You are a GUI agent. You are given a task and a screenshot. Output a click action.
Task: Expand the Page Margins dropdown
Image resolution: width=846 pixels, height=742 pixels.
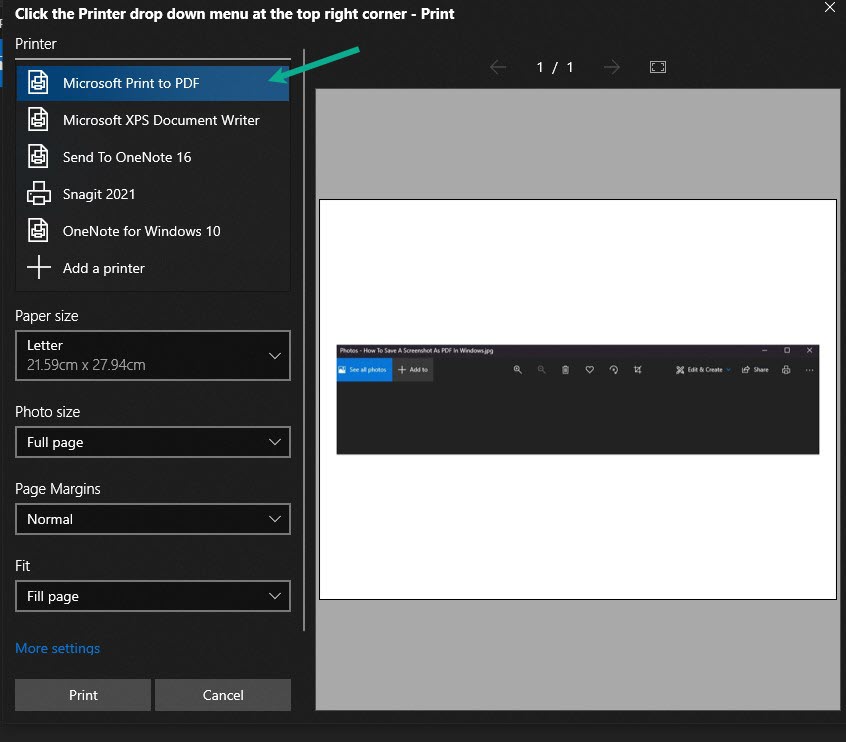[x=152, y=519]
